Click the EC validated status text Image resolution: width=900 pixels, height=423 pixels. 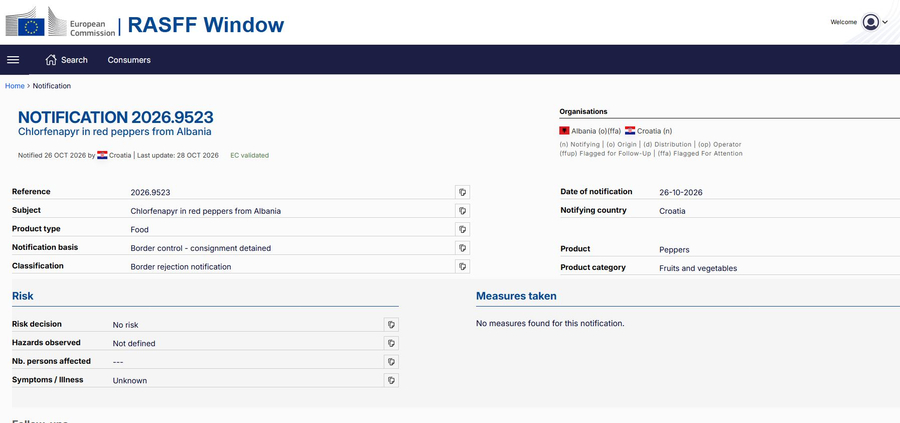pos(250,155)
